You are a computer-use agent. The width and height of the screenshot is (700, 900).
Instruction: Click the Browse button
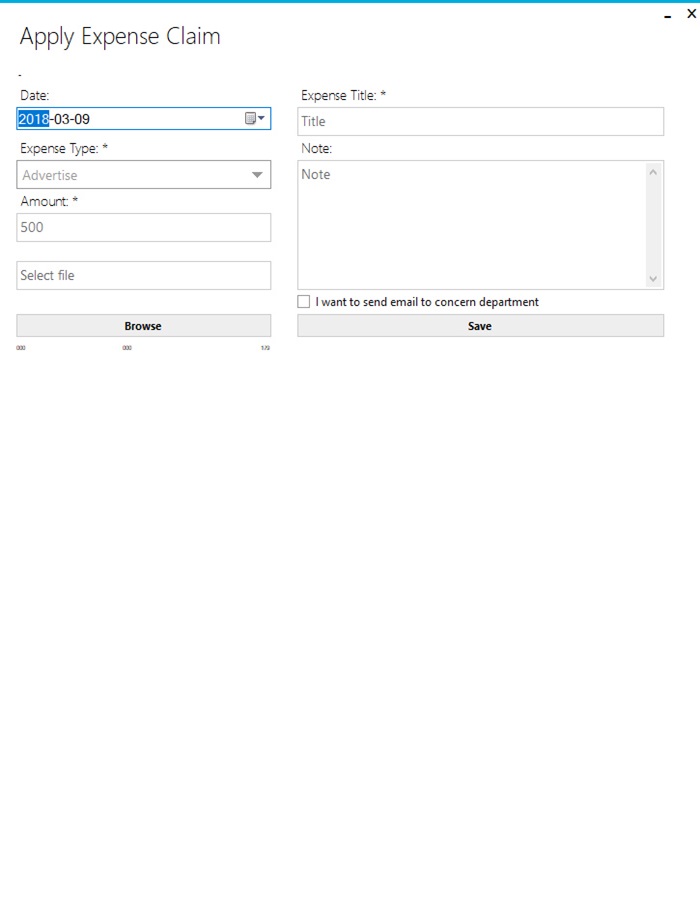pos(143,325)
